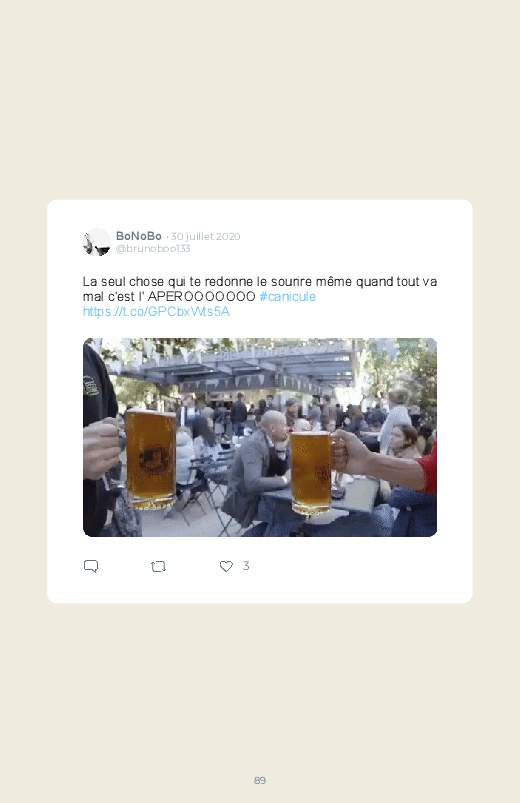Click the retweet arrows icon
Screen dimensions: 520x803
(x=158, y=566)
